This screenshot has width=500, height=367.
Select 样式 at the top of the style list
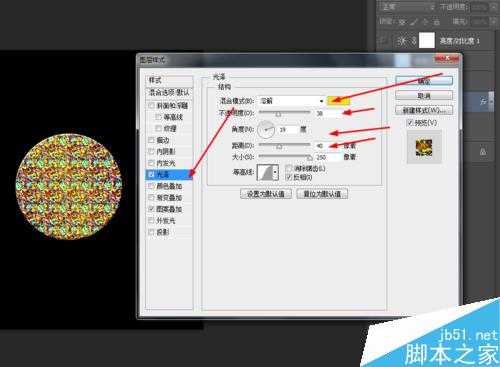click(x=169, y=80)
